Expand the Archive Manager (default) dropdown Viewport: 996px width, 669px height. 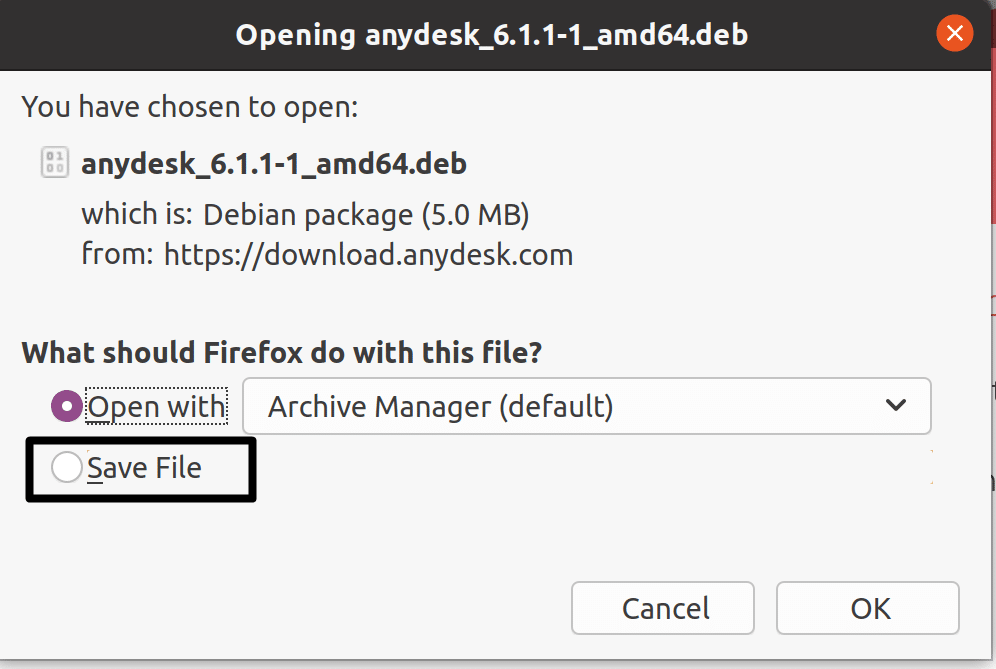click(x=586, y=406)
